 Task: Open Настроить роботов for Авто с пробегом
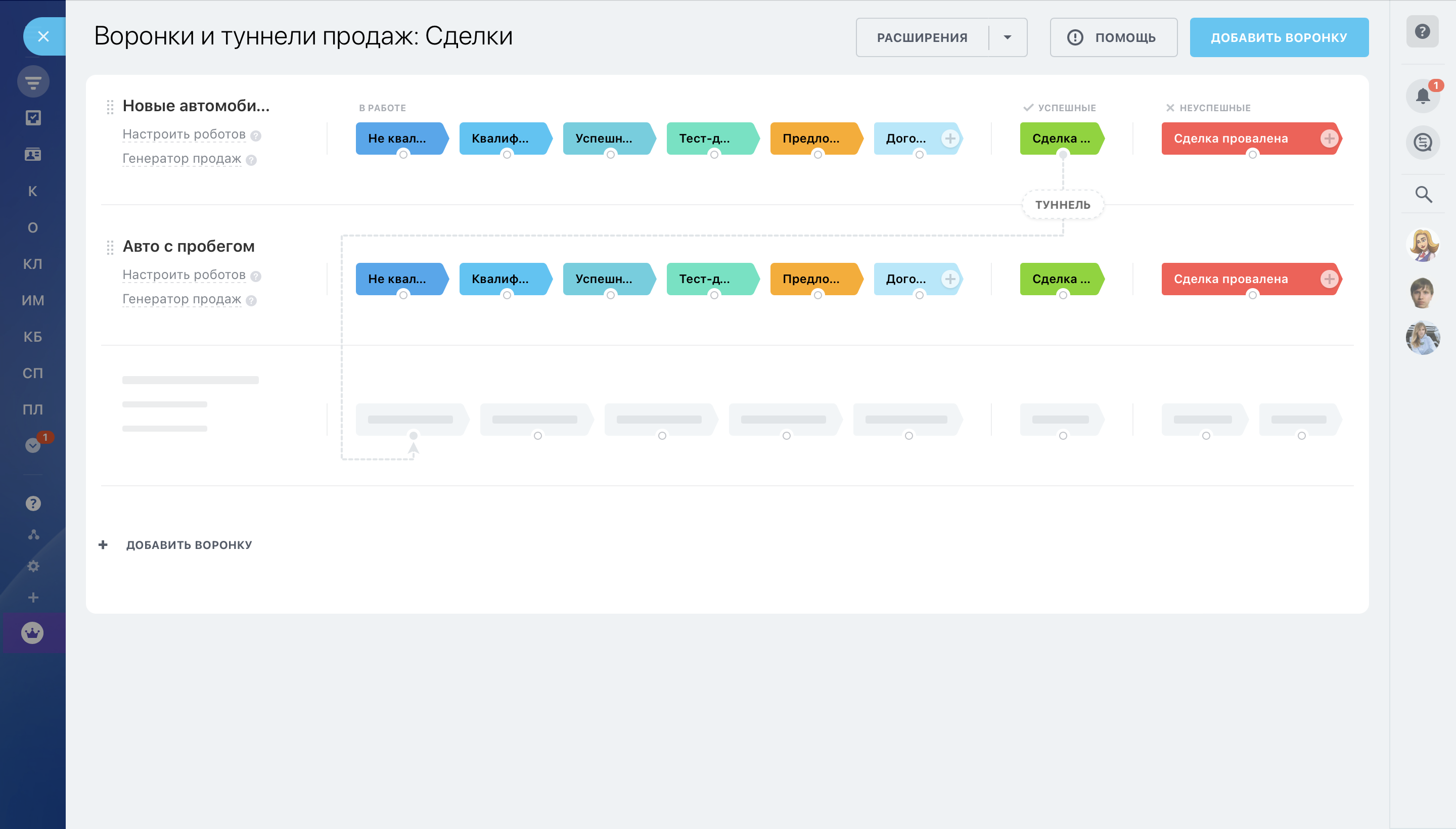(184, 275)
